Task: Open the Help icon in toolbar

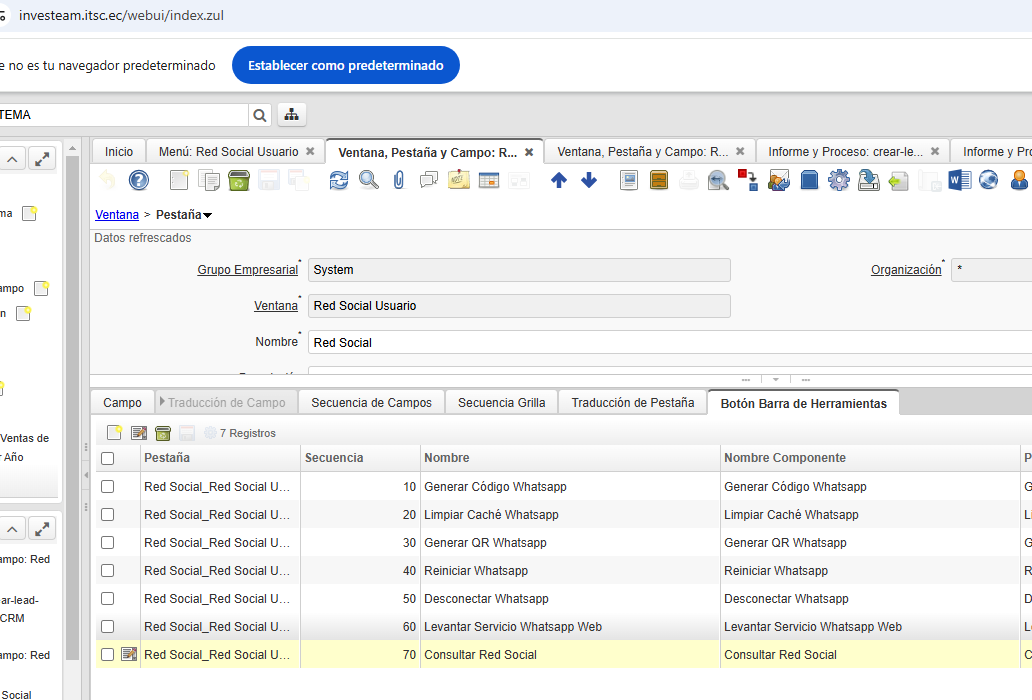Action: click(139, 180)
